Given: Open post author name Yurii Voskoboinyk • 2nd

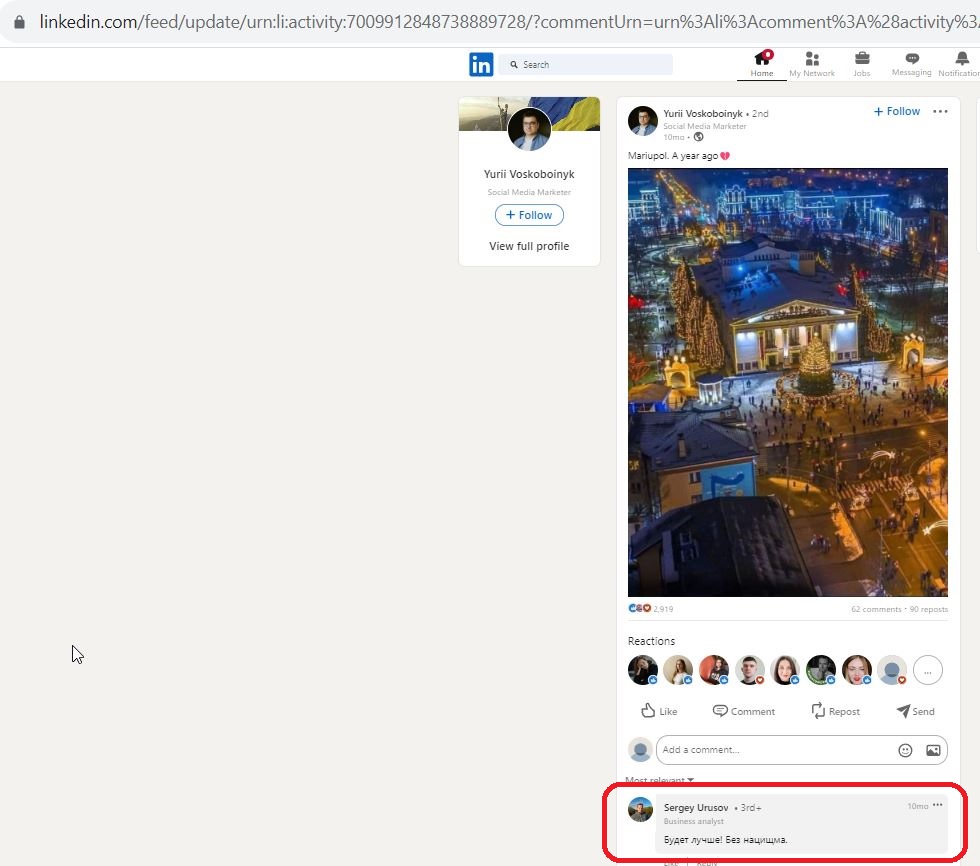Looking at the screenshot, I should (716, 114).
